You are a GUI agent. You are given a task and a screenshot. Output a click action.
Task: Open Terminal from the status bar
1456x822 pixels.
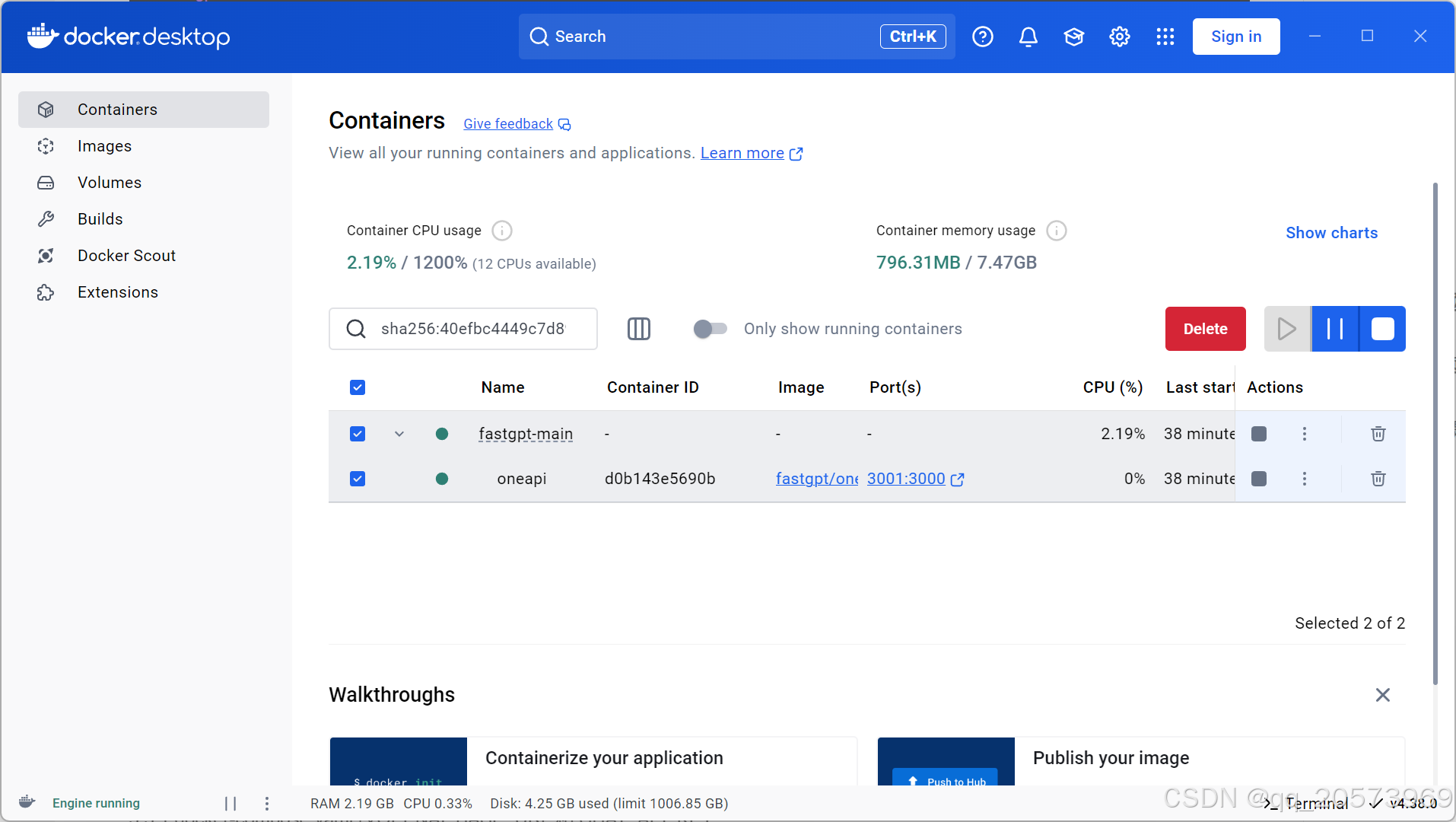1318,803
